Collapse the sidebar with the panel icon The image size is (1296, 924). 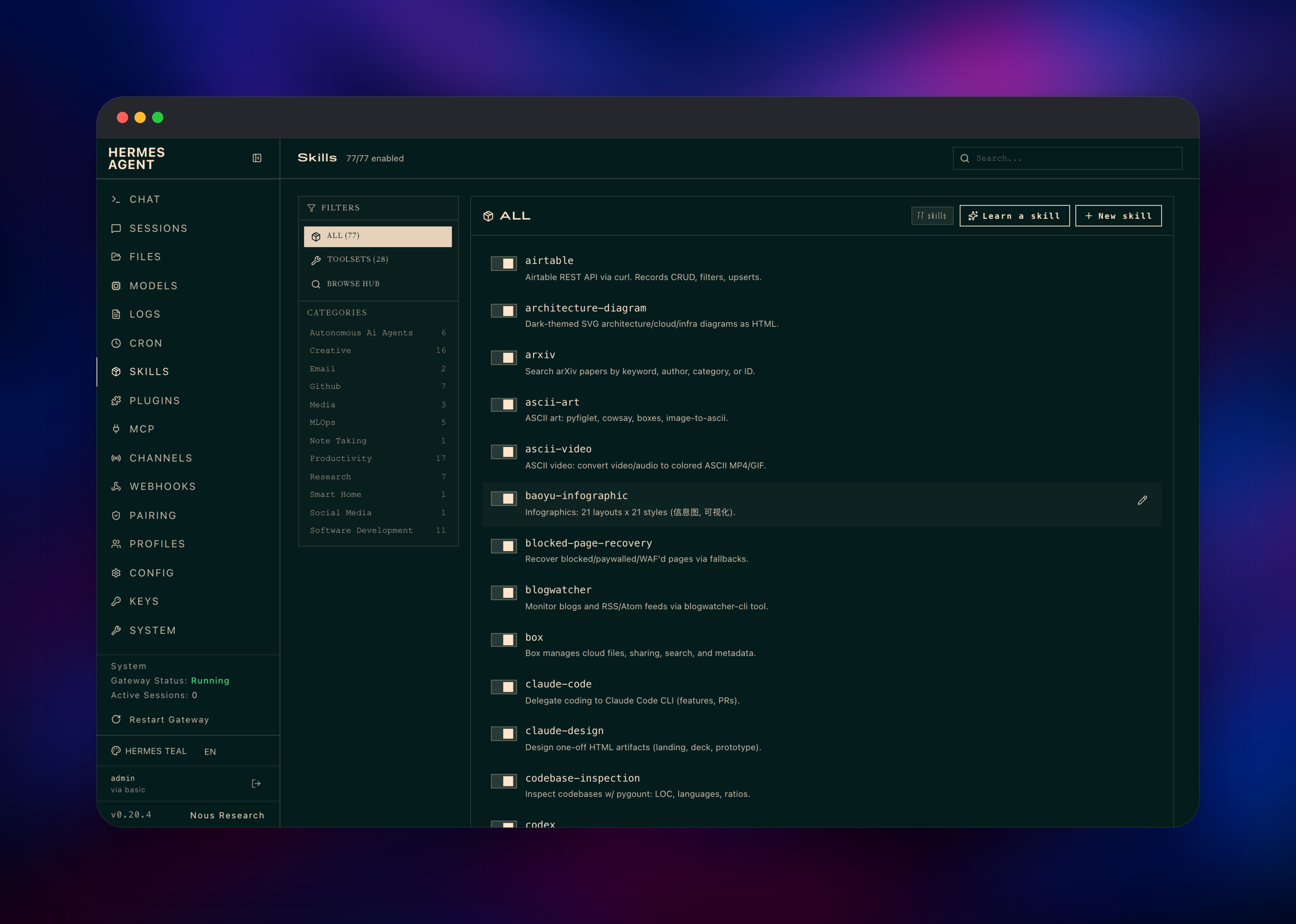(257, 158)
